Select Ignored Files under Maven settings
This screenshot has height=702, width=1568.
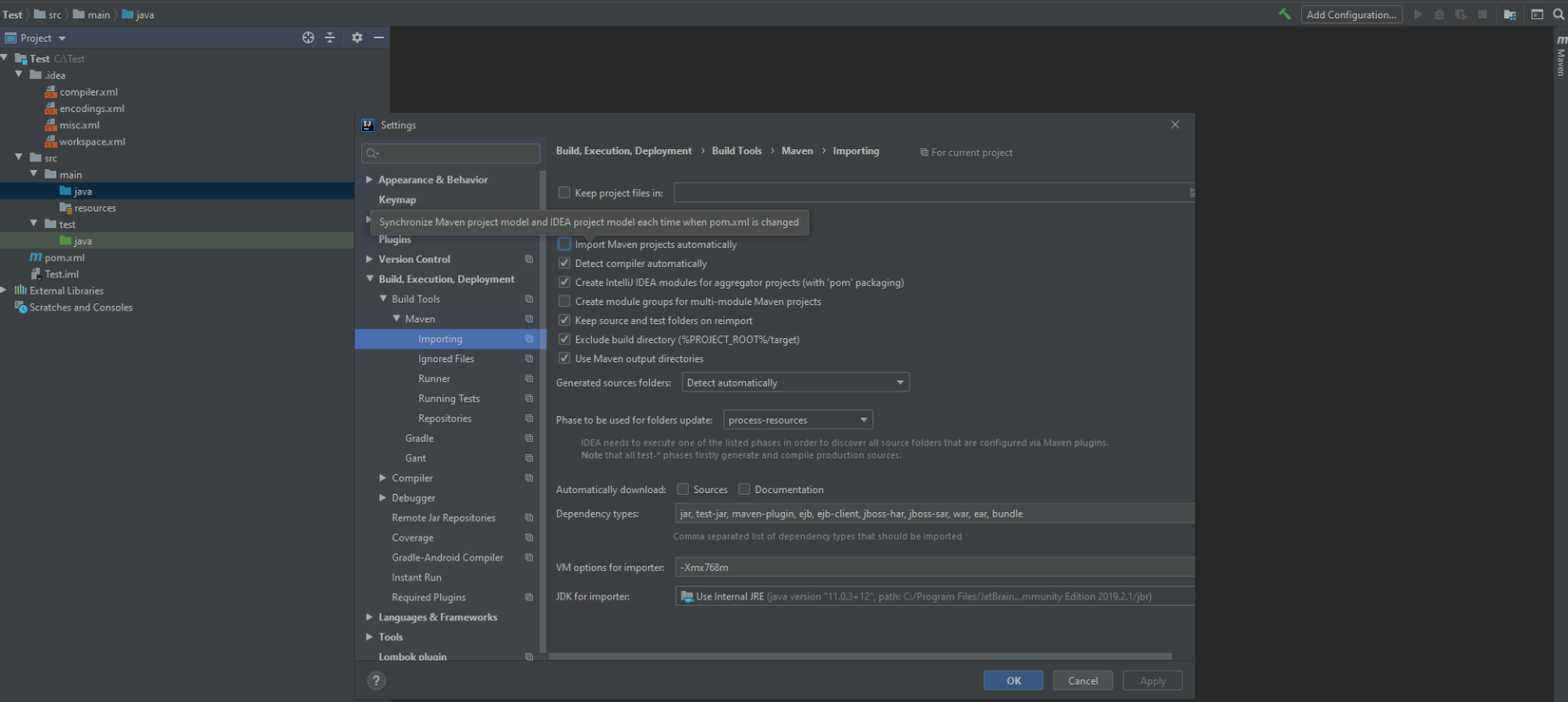click(x=446, y=359)
